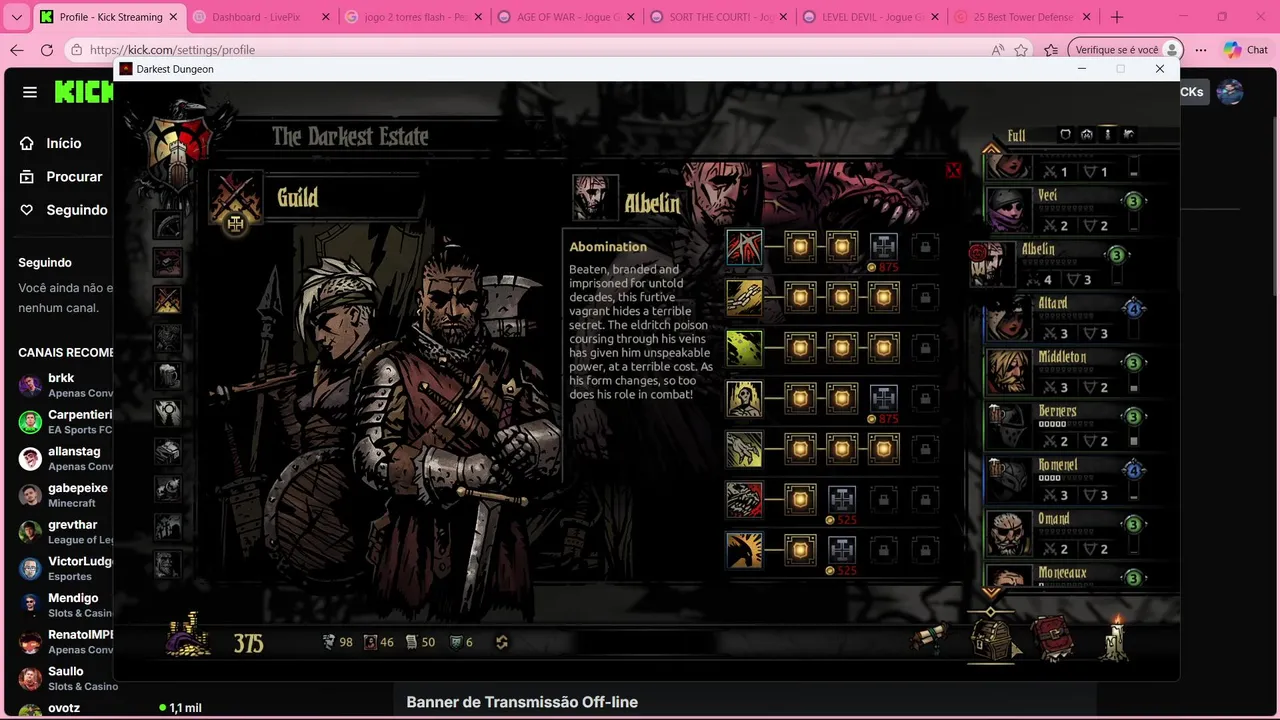1280x720 pixels.
Task: Toggle the first roster sort icon next to Full
Action: (x=1065, y=134)
